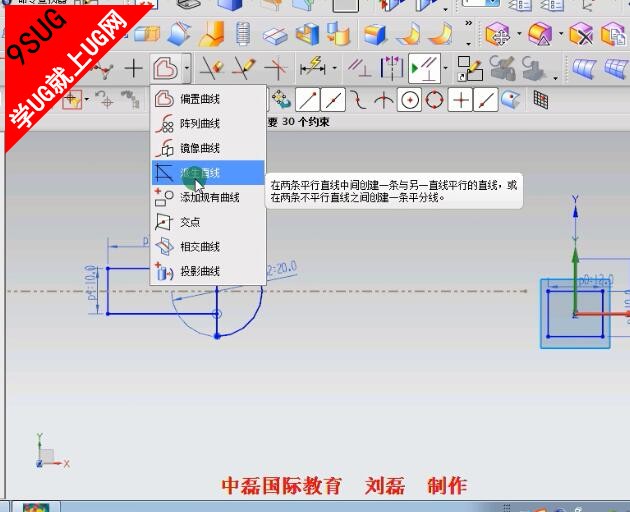This screenshot has width=630, height=512.
Task: Choose 交点 from the dropdown menu
Action: pyautogui.click(x=208, y=222)
